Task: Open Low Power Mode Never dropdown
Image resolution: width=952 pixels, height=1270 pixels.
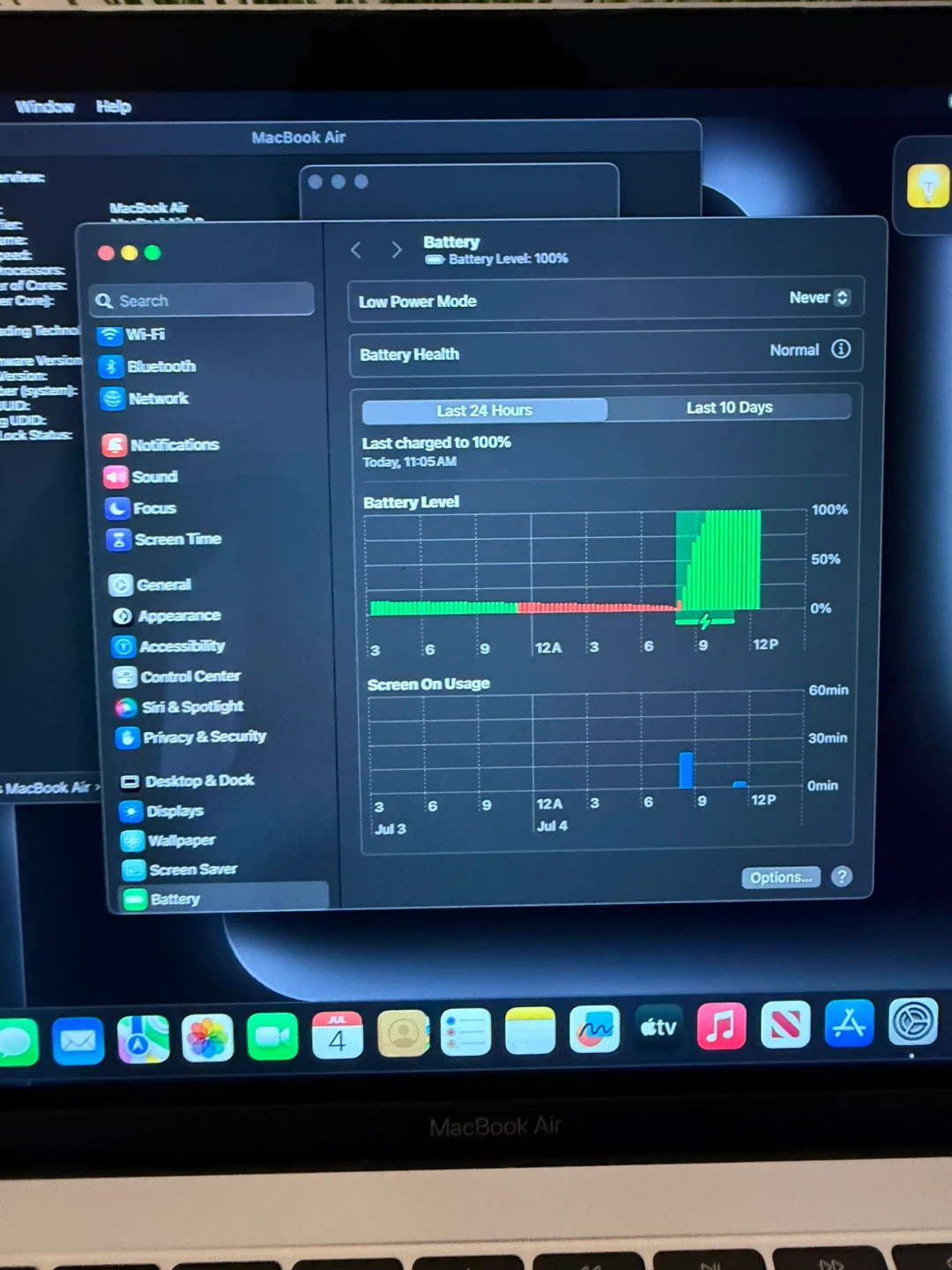Action: pyautogui.click(x=820, y=298)
